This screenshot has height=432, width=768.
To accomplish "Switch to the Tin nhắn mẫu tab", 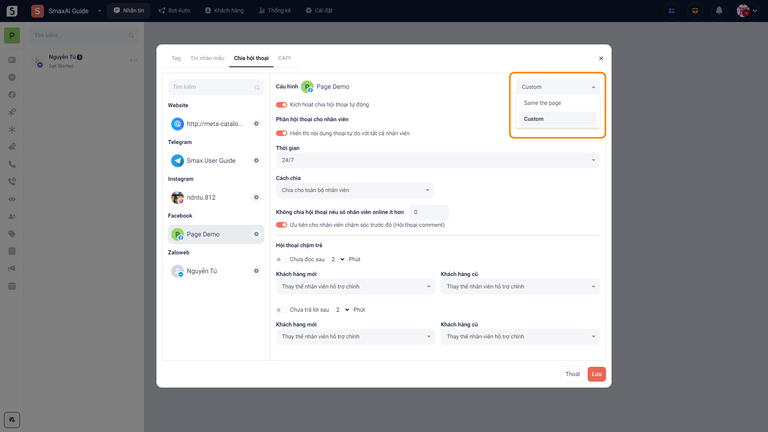I will pyautogui.click(x=207, y=58).
